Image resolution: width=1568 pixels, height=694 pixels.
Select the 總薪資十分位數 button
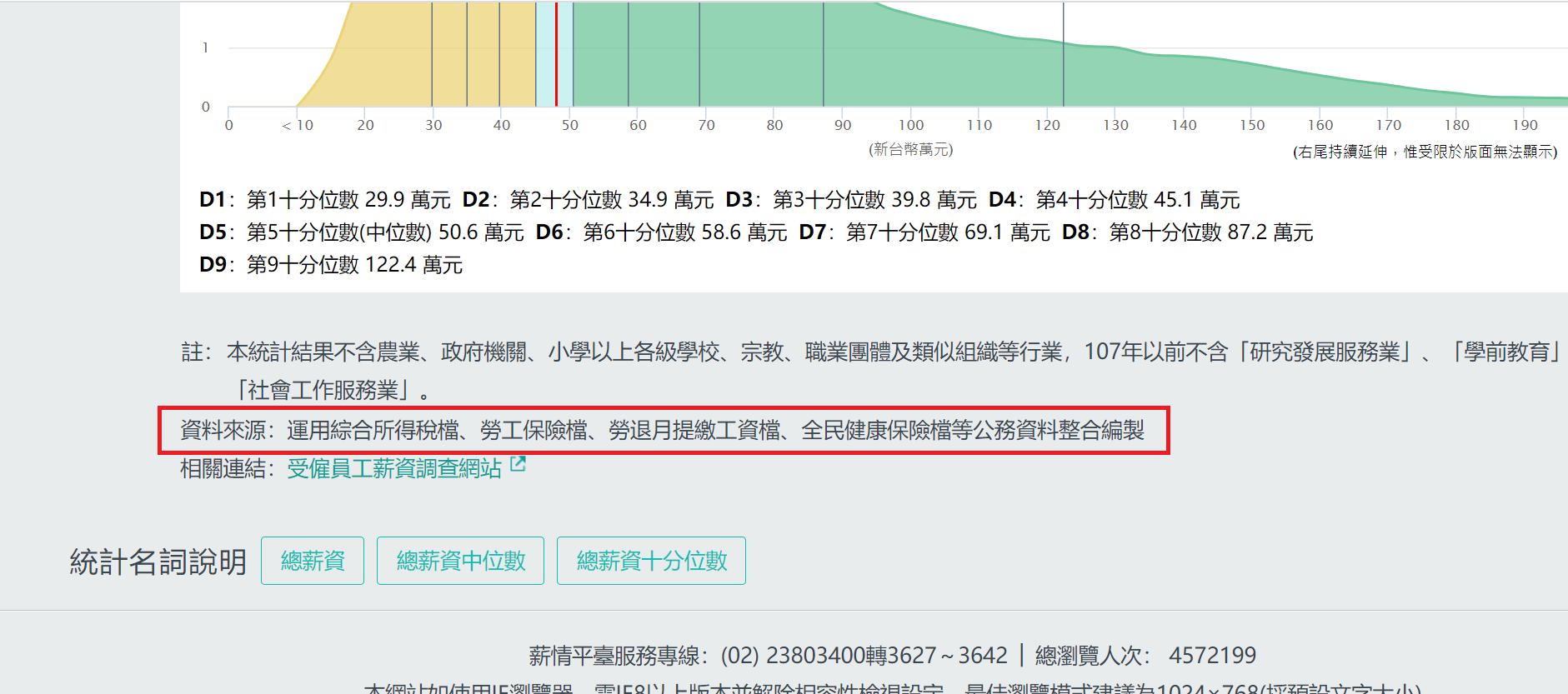coord(651,561)
